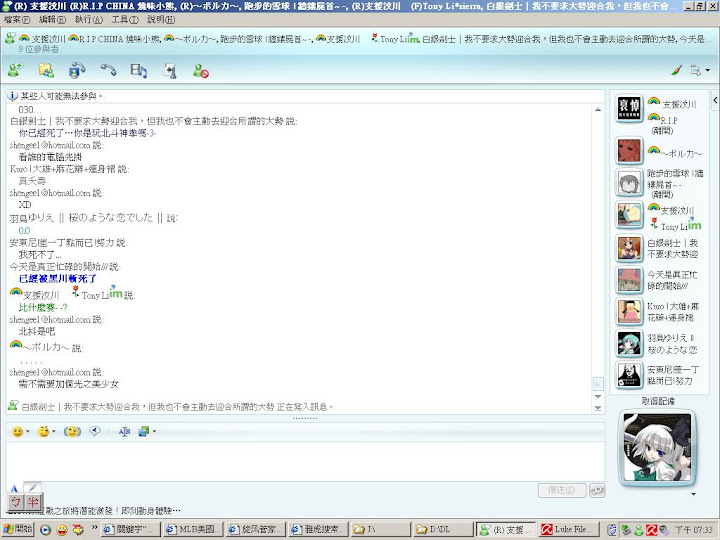Click the search button beside send

[597, 490]
